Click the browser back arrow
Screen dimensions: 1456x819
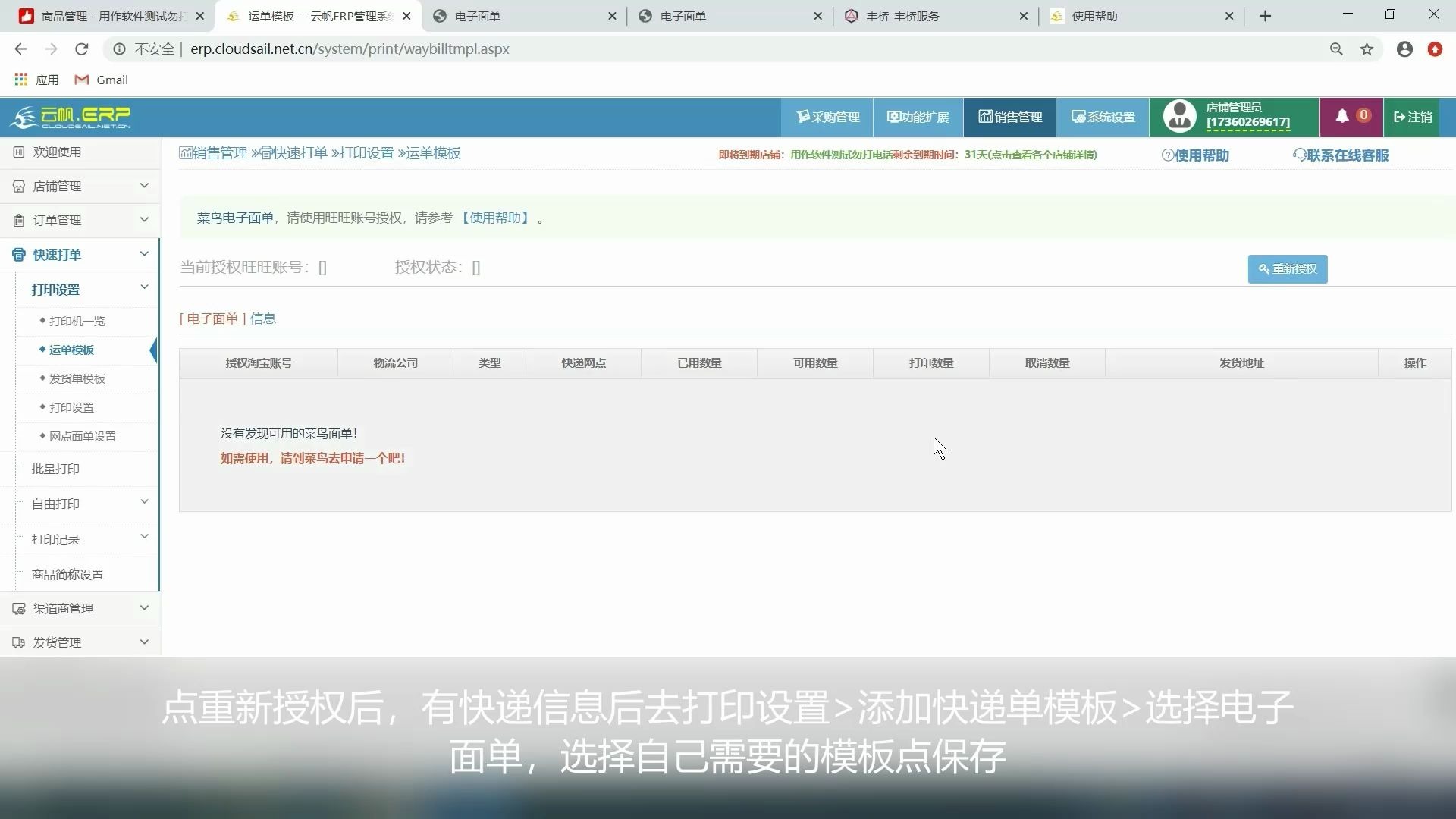click(20, 49)
